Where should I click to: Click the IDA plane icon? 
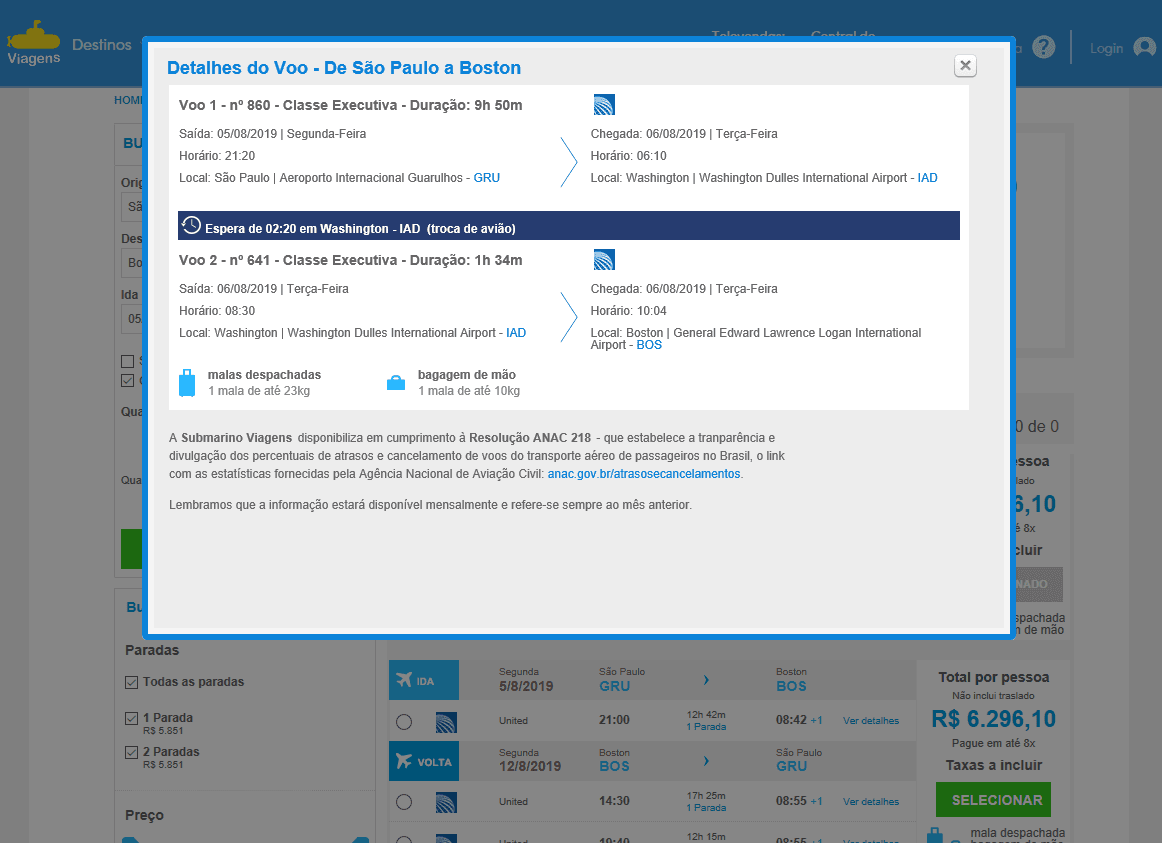click(404, 679)
